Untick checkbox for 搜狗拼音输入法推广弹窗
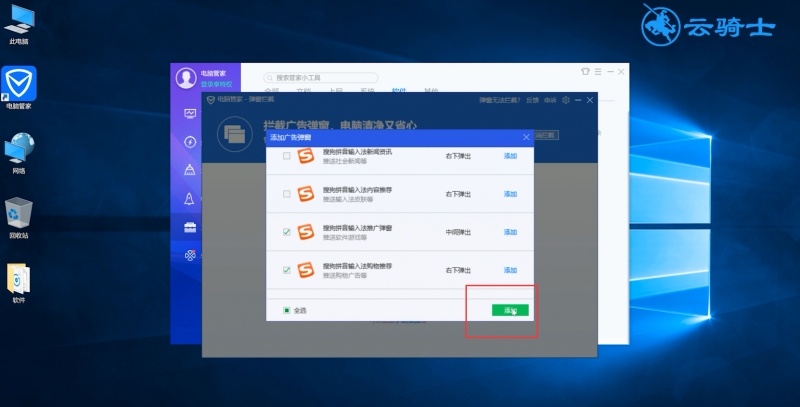 pos(287,232)
